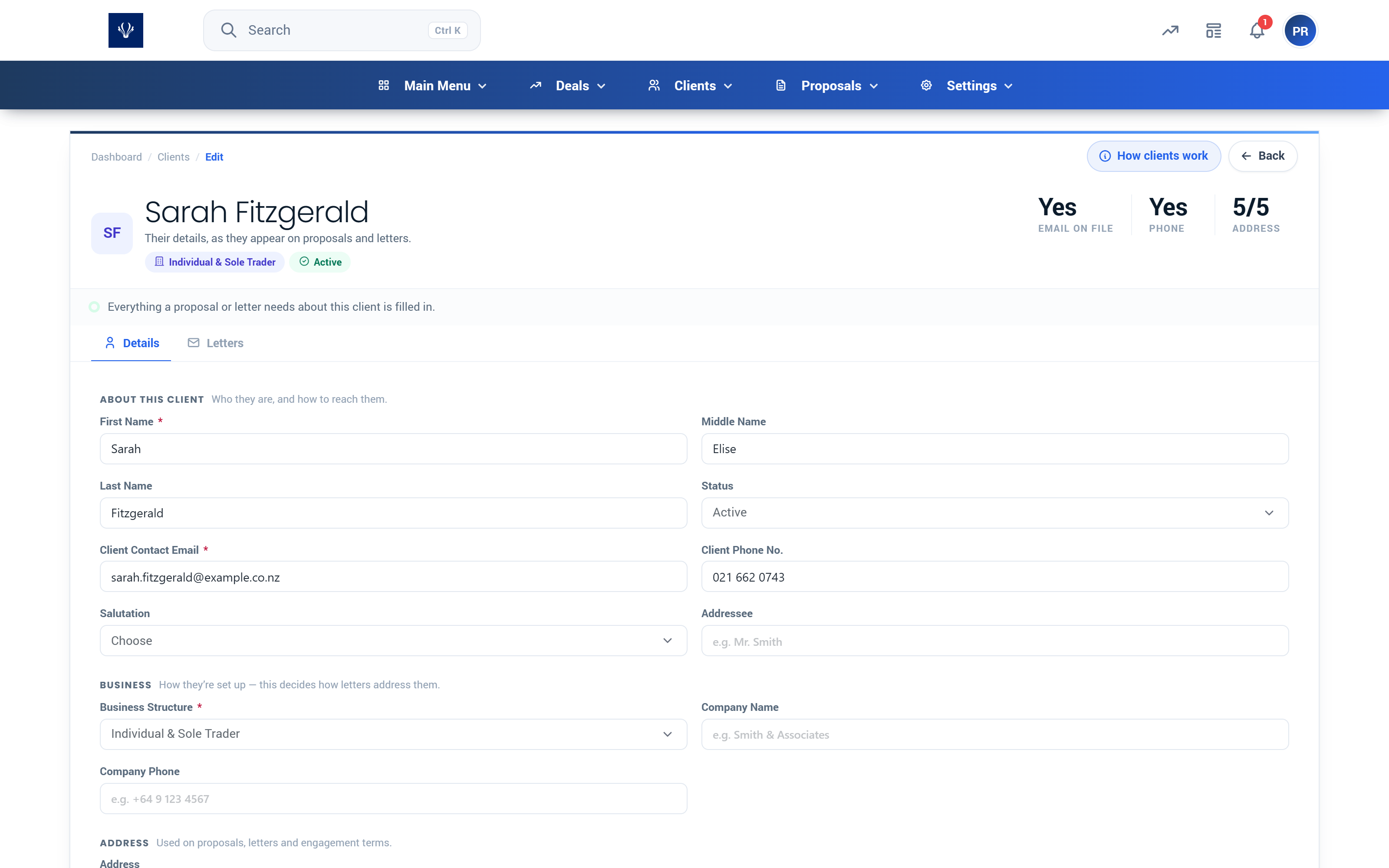Switch to the Details tab

tap(132, 343)
